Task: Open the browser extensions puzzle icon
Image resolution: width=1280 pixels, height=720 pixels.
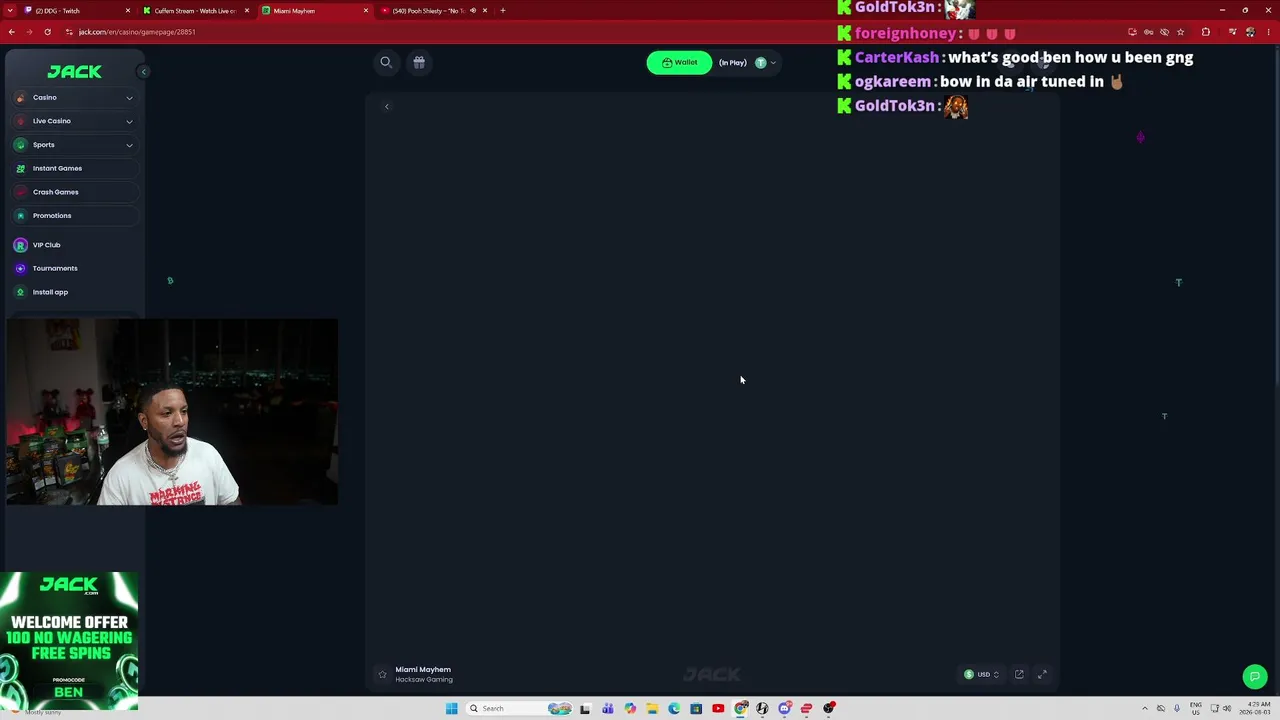Action: pos(1205,32)
